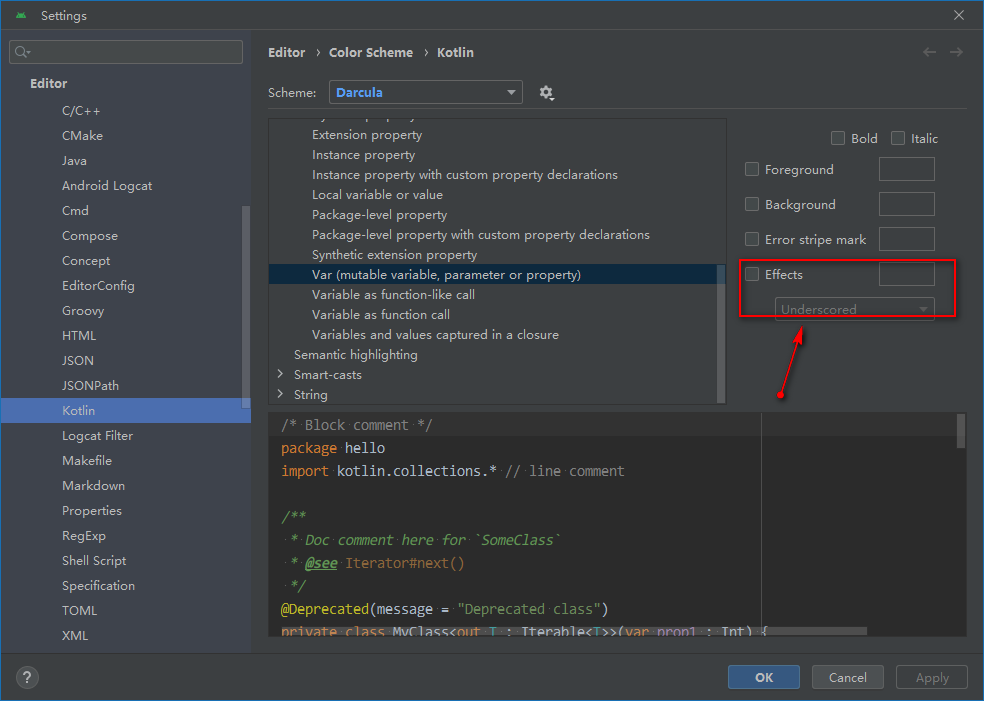
Task: Select Cmd in the sidebar
Action: [x=75, y=211]
